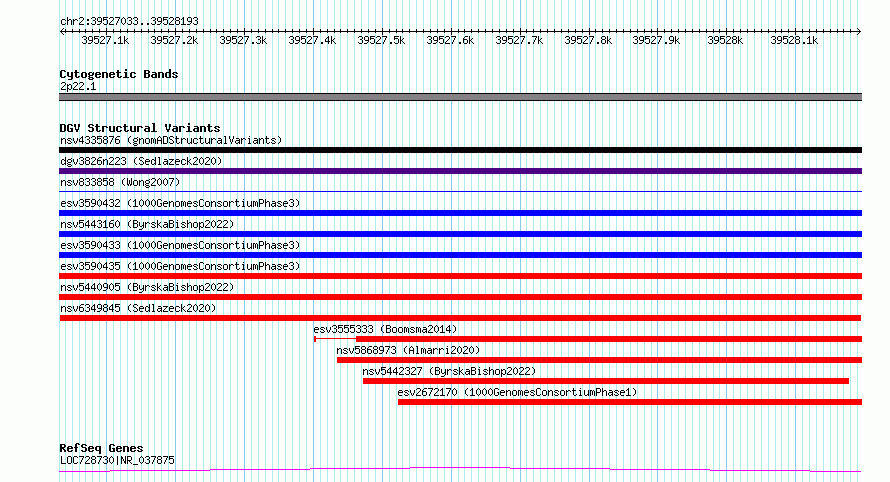Click the 39527.3k ruler tick label
Viewport: 890px width, 482px height.
pyautogui.click(x=243, y=40)
